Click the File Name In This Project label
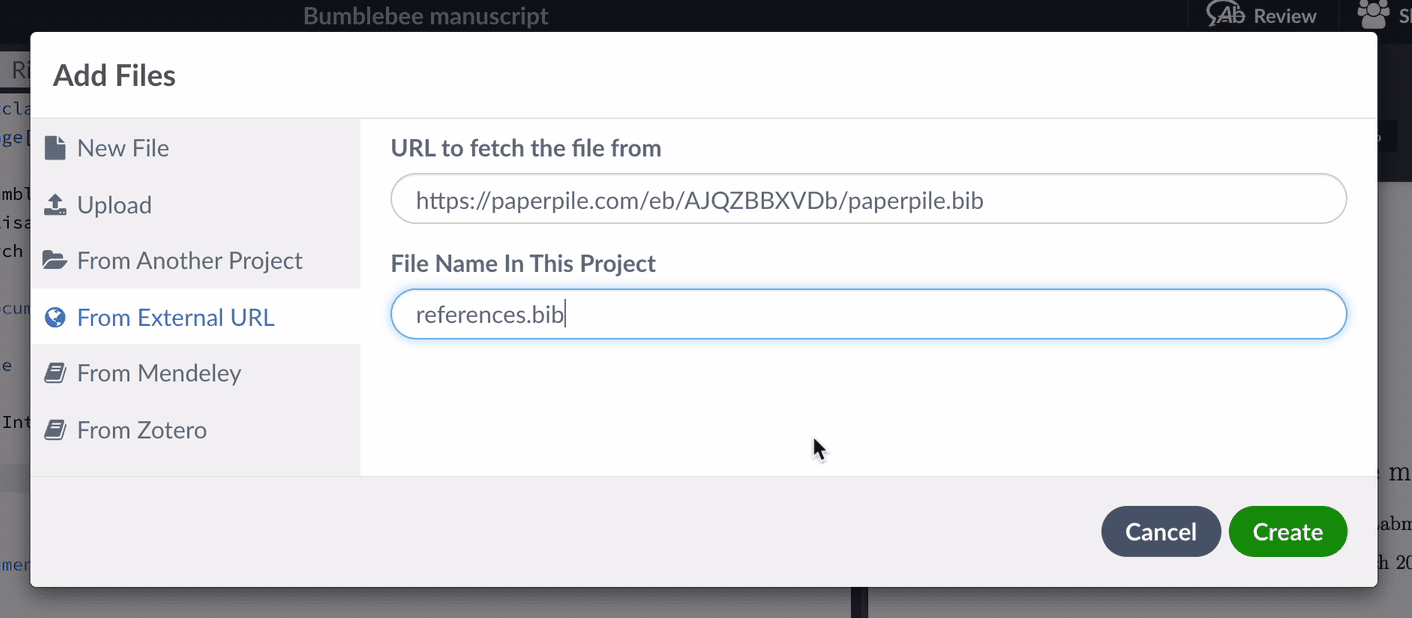 click(x=523, y=264)
